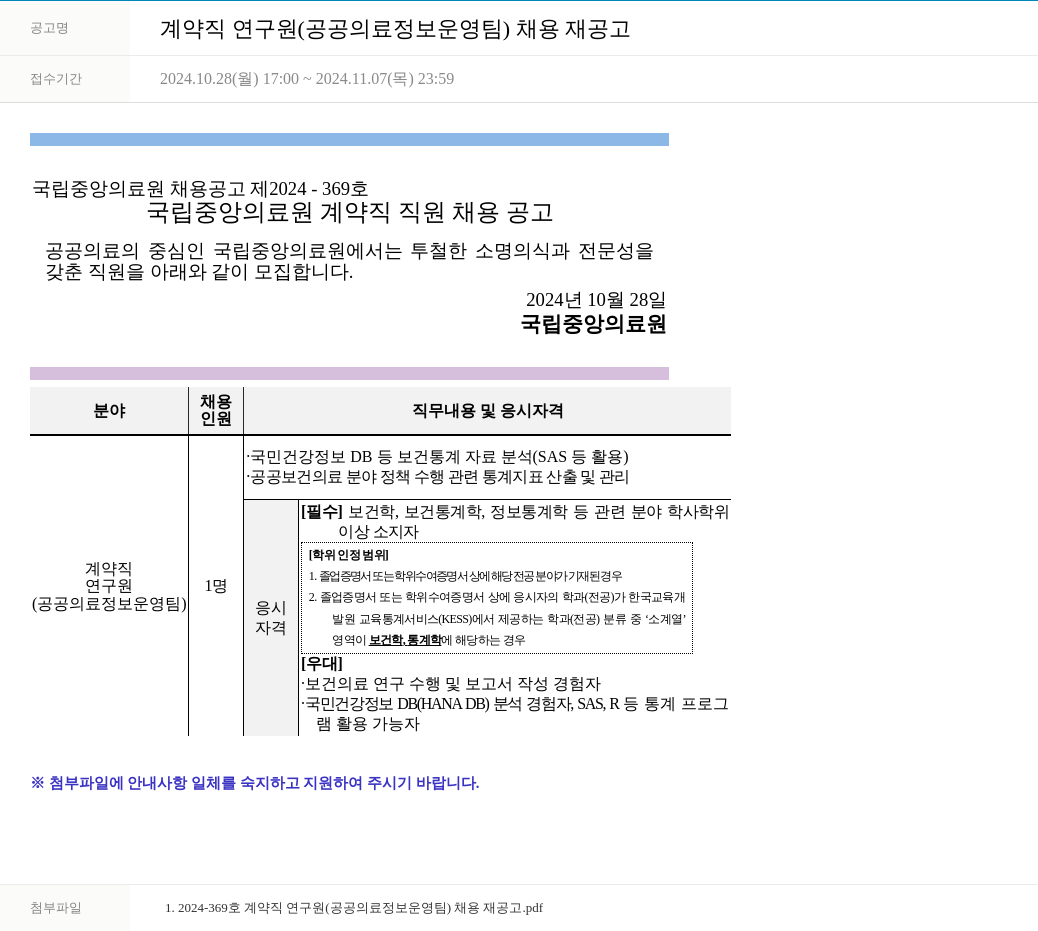
Task: Click the bold 국립중앙의료원 signature below the date
Action: 593,324
